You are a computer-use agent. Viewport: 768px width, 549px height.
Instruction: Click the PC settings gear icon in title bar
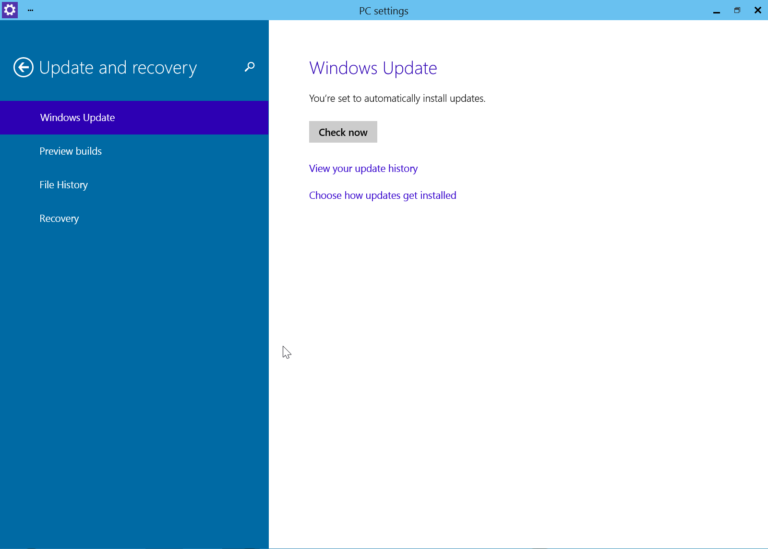9,10
